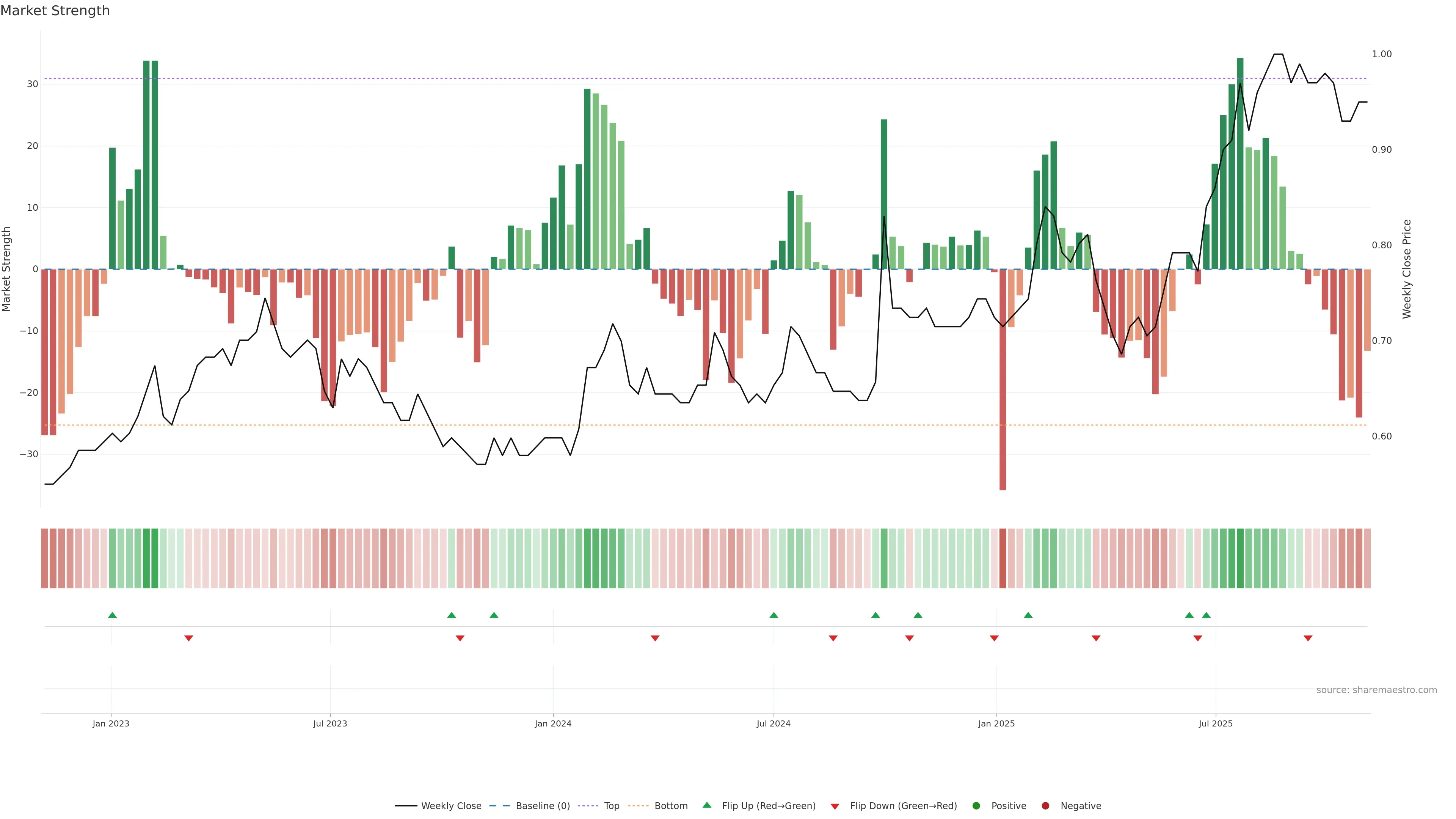Image resolution: width=1456 pixels, height=819 pixels.
Task: Click the Flip Down legend triangle icon
Action: [x=835, y=806]
